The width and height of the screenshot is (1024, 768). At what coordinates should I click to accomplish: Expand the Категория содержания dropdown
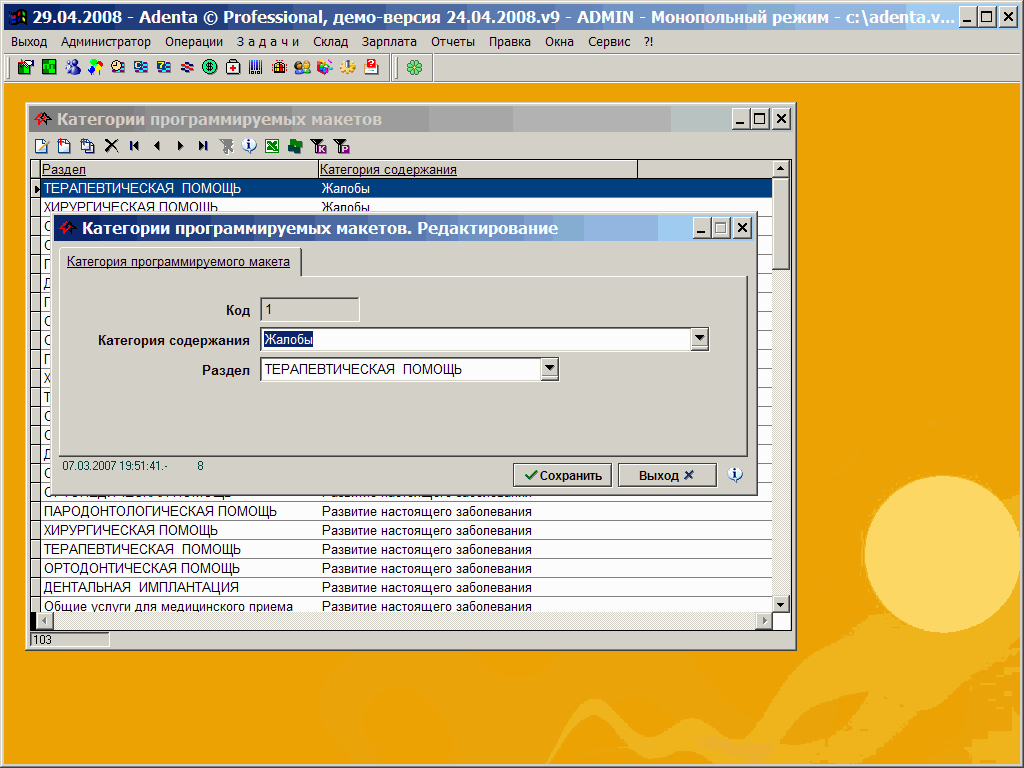700,340
